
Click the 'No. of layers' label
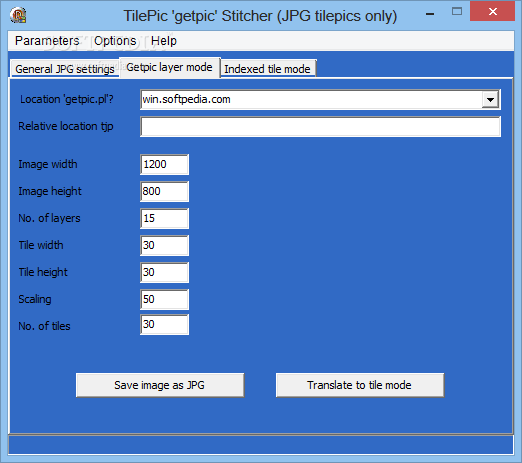49,218
